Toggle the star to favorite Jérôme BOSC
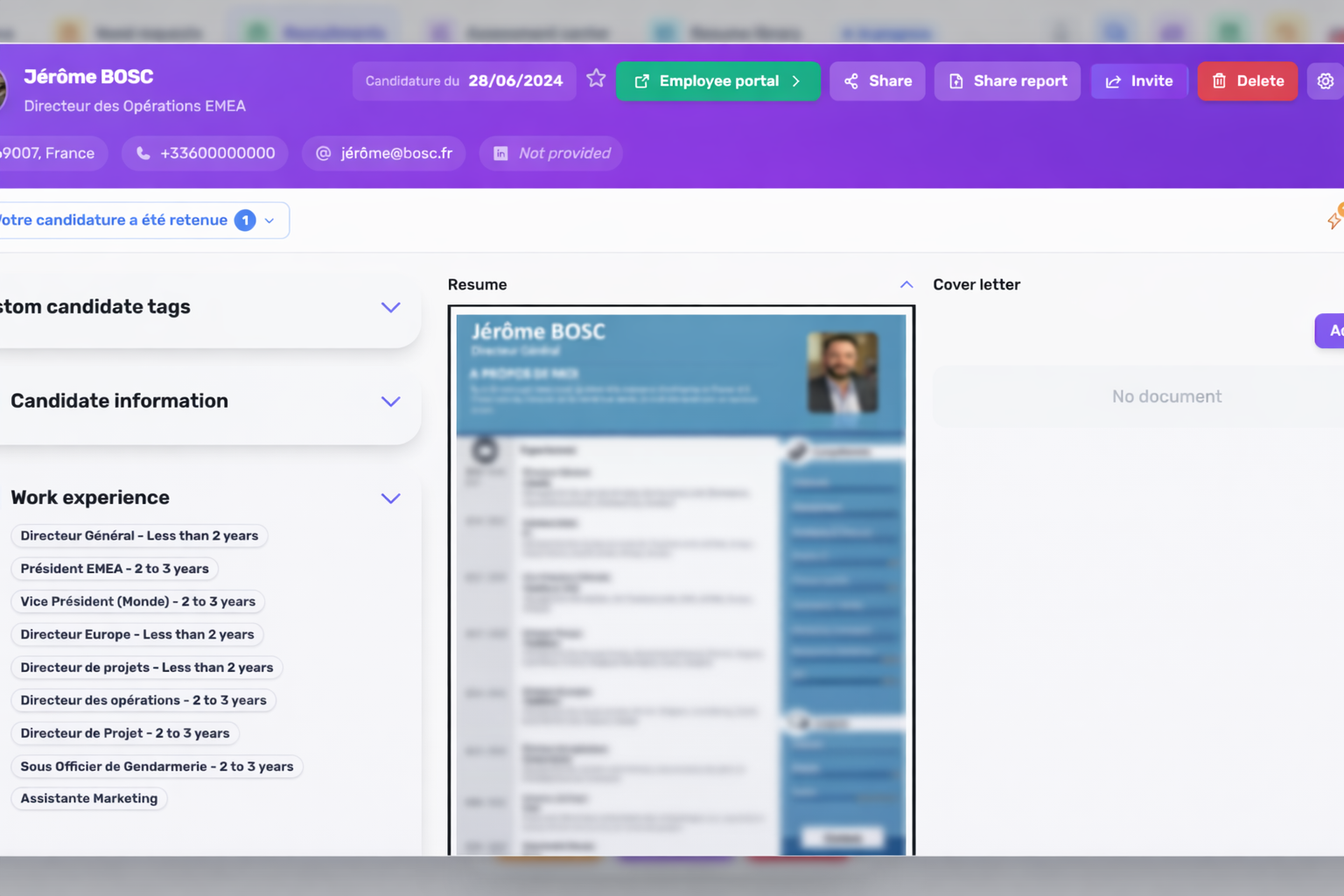 coord(596,78)
